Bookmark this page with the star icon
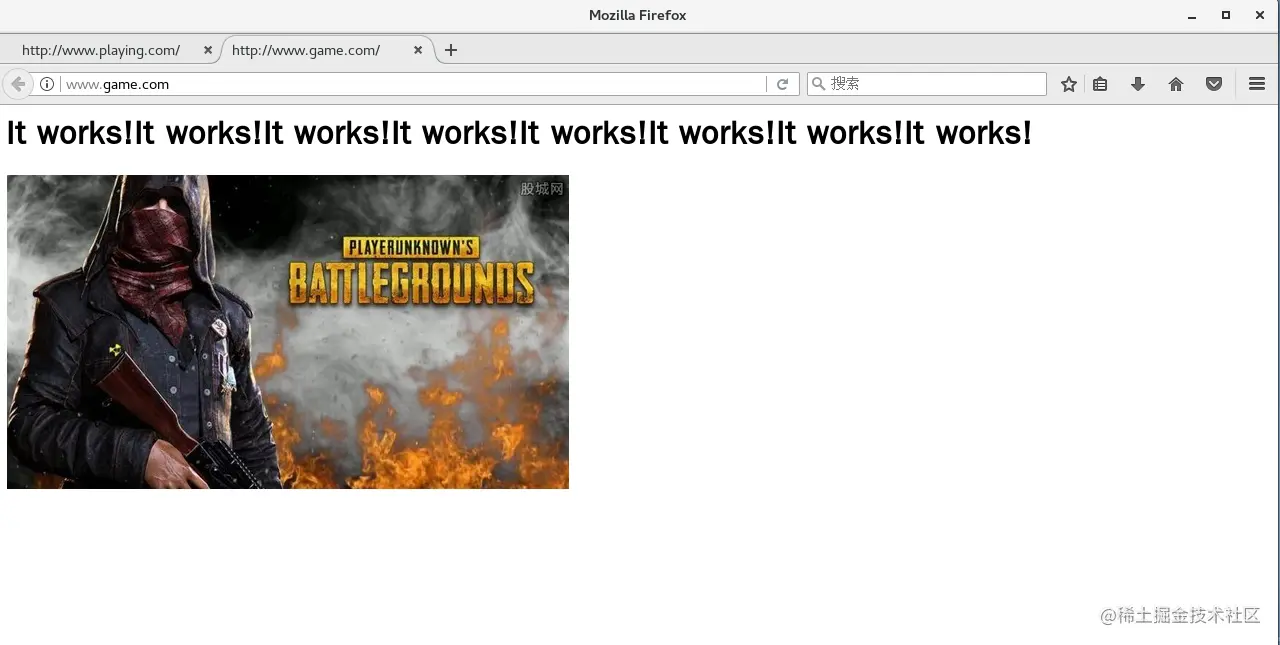 point(1069,84)
